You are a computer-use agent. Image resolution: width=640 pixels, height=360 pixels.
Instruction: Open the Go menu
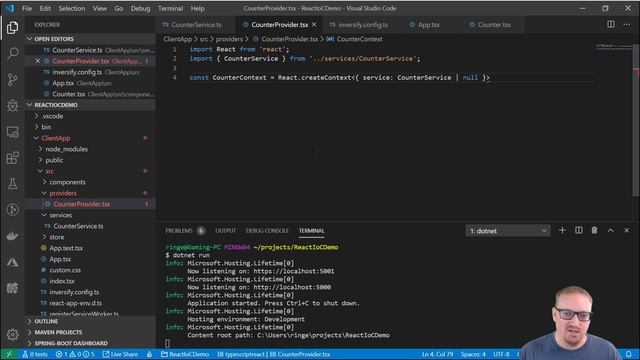tap(118, 8)
